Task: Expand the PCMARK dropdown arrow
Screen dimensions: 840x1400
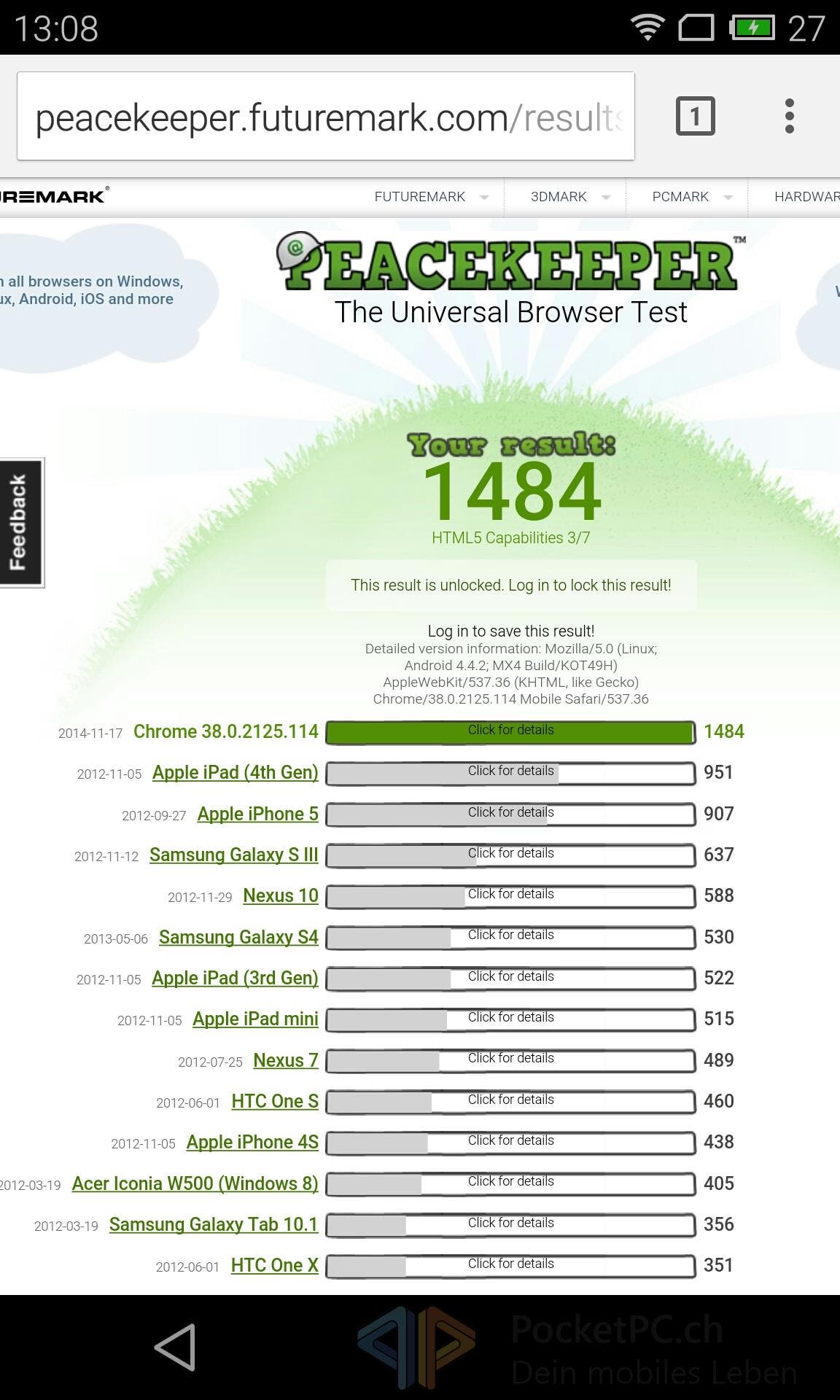Action: tap(728, 198)
